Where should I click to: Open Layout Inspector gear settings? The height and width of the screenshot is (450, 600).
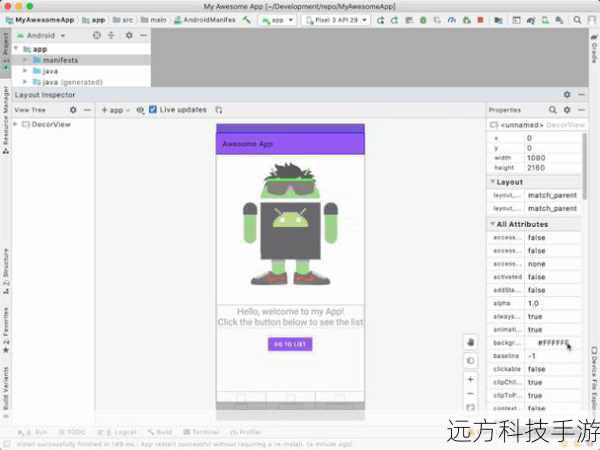[567, 94]
